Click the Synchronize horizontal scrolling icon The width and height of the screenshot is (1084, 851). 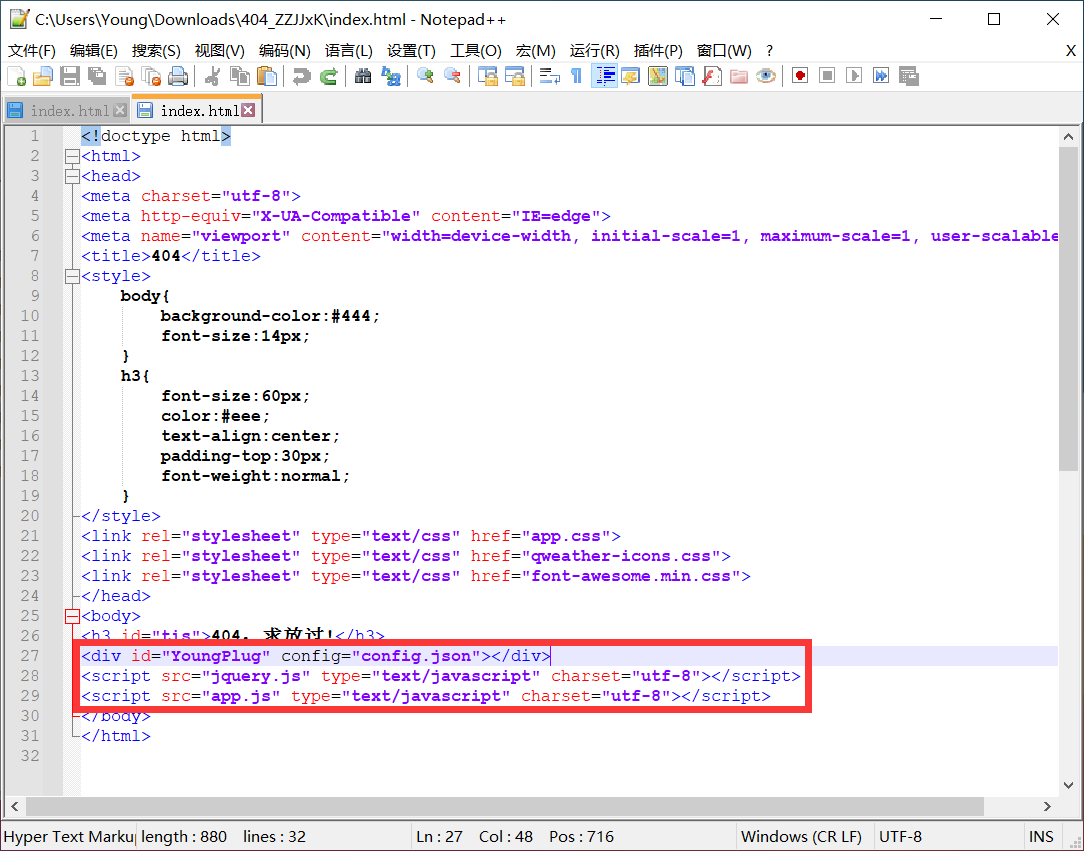click(x=515, y=76)
